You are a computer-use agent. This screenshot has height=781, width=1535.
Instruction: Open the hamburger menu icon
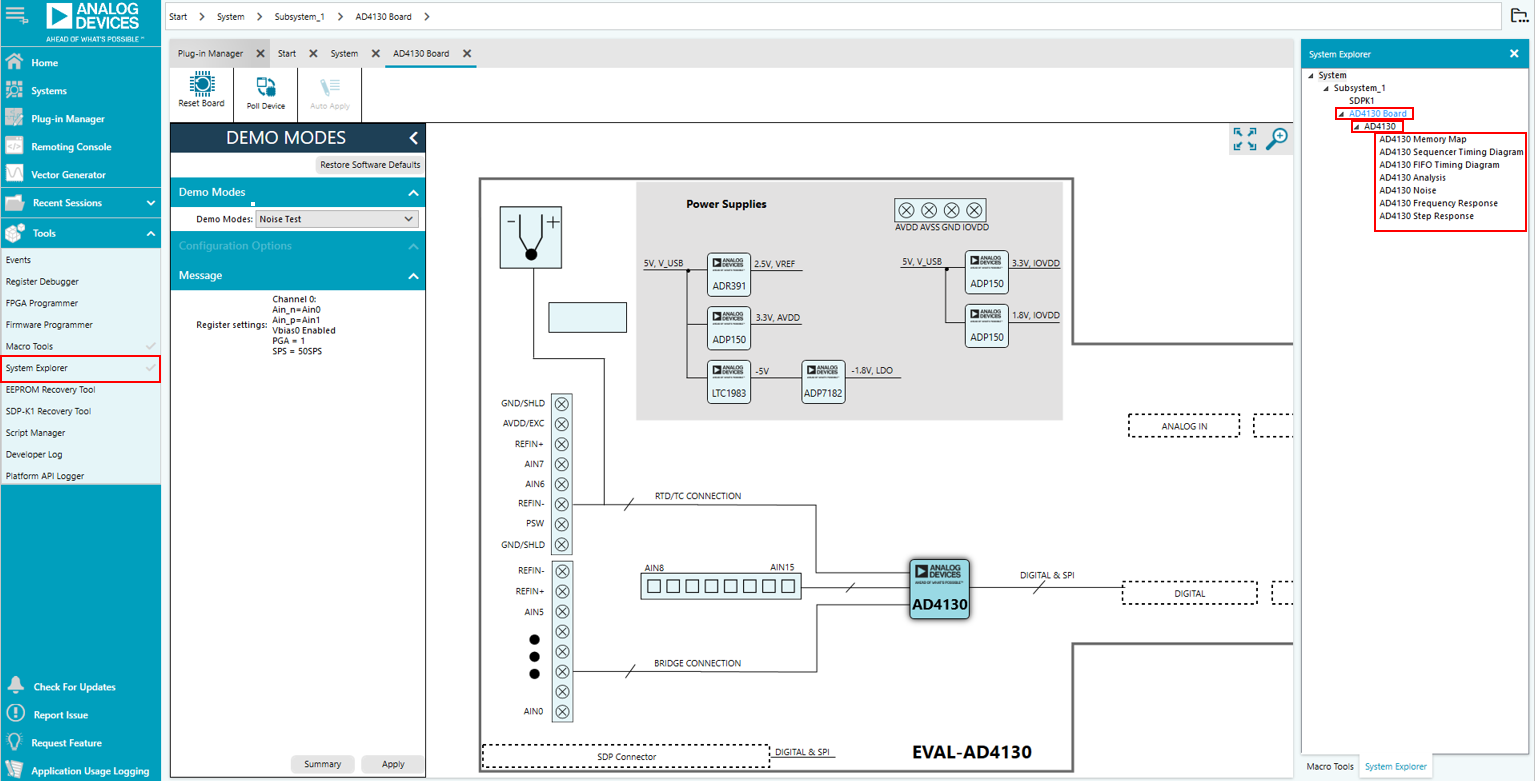15,14
